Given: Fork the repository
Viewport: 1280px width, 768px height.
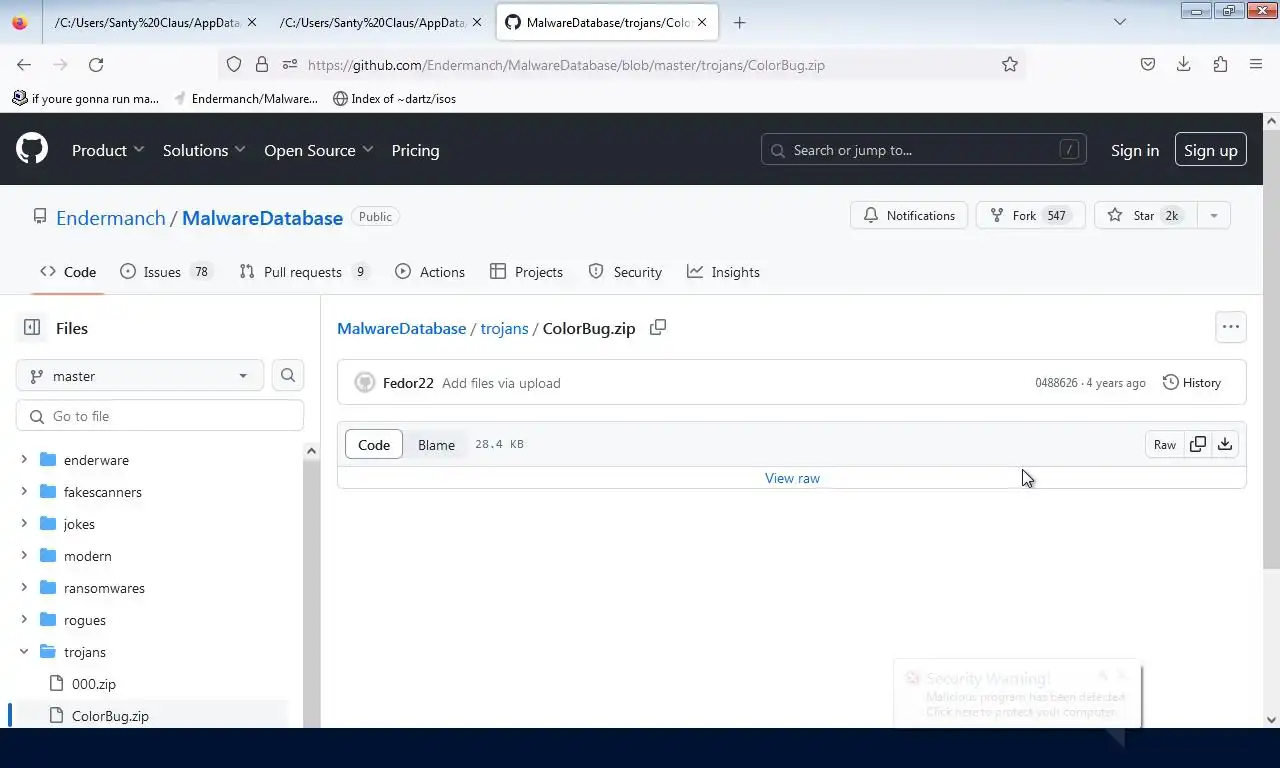Looking at the screenshot, I should [x=1030, y=216].
